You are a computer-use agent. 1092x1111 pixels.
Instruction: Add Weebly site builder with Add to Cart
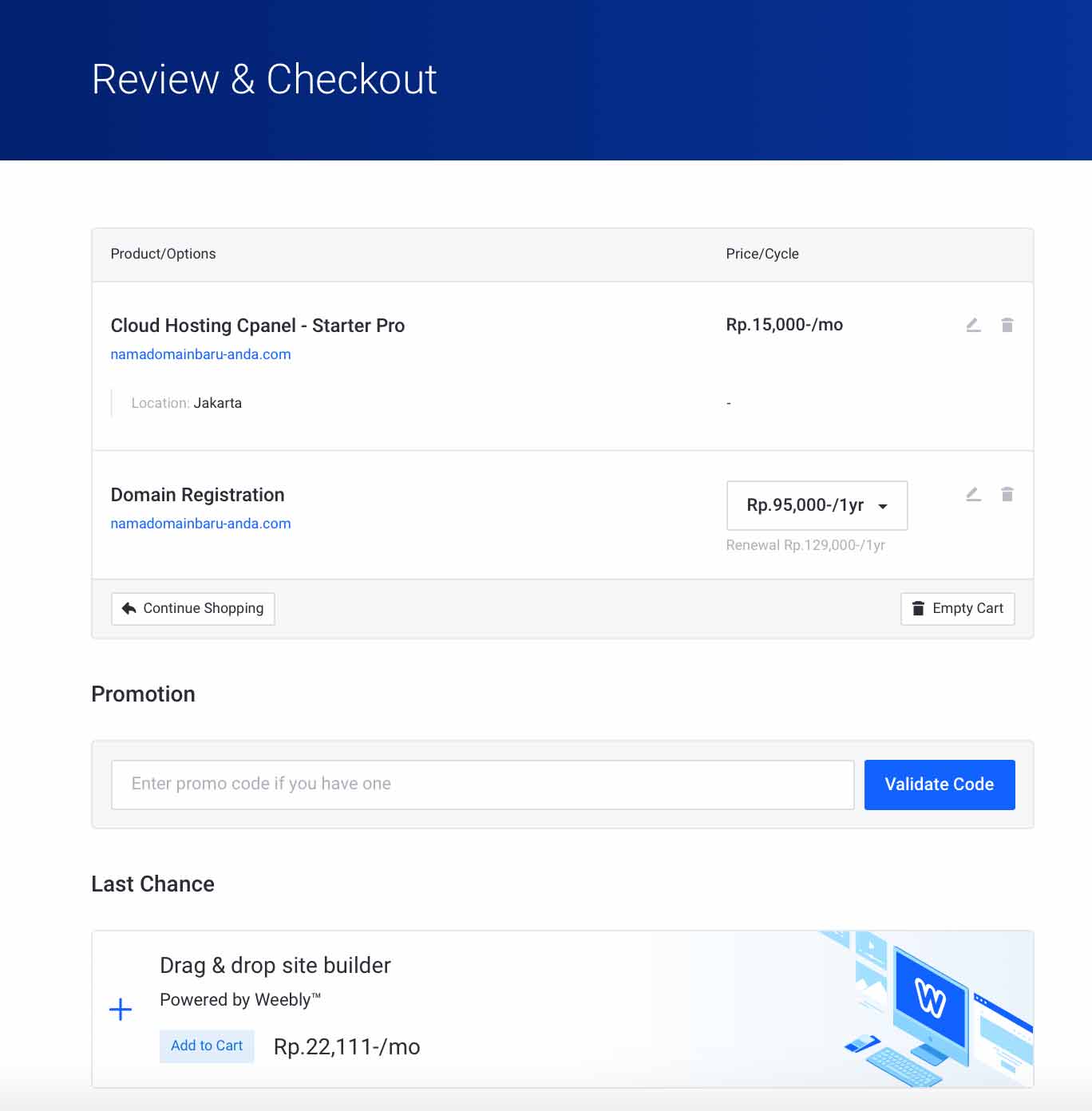coord(207,1046)
